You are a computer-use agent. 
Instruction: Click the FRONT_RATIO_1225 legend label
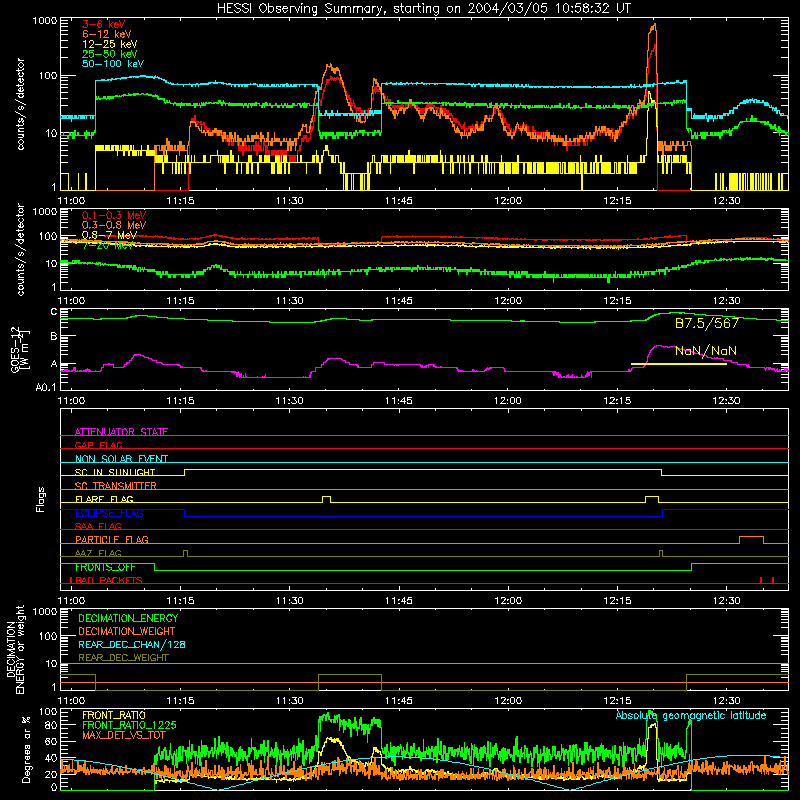pos(129,725)
